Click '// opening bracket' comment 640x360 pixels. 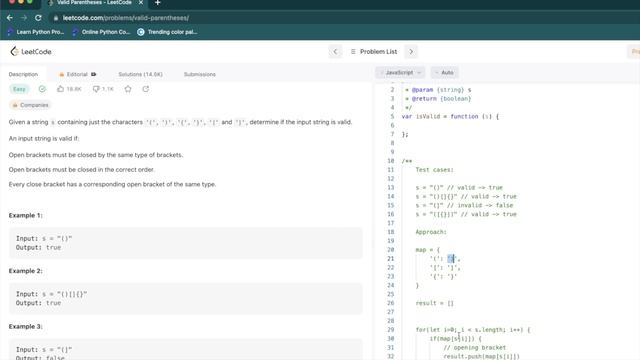tap(474, 348)
